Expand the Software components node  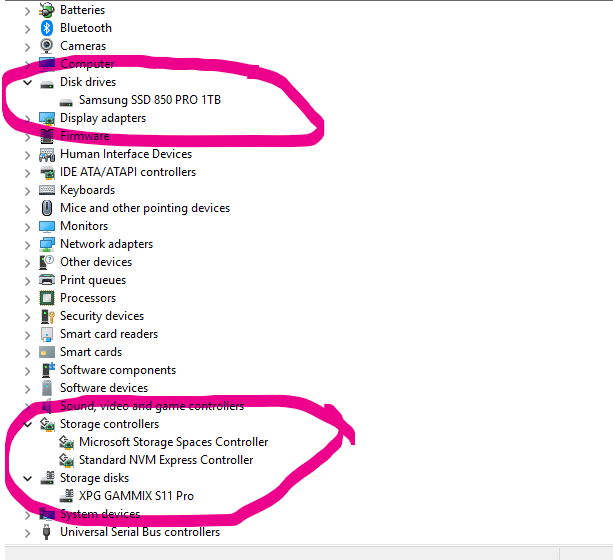[27, 371]
